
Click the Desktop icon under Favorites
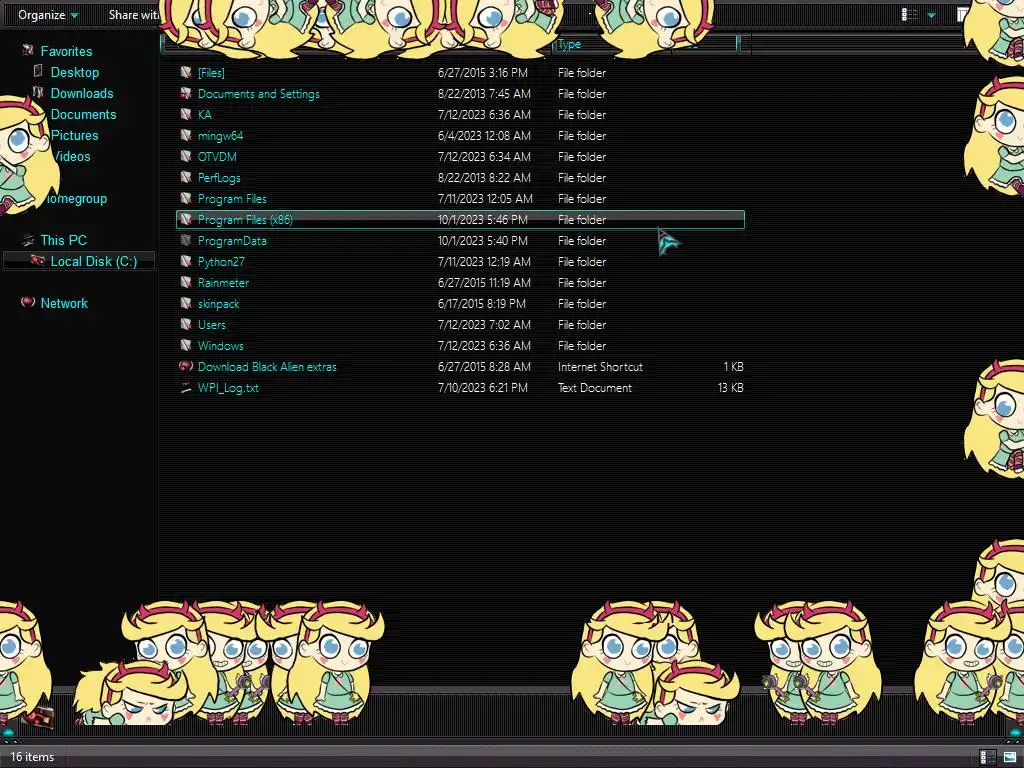click(39, 71)
